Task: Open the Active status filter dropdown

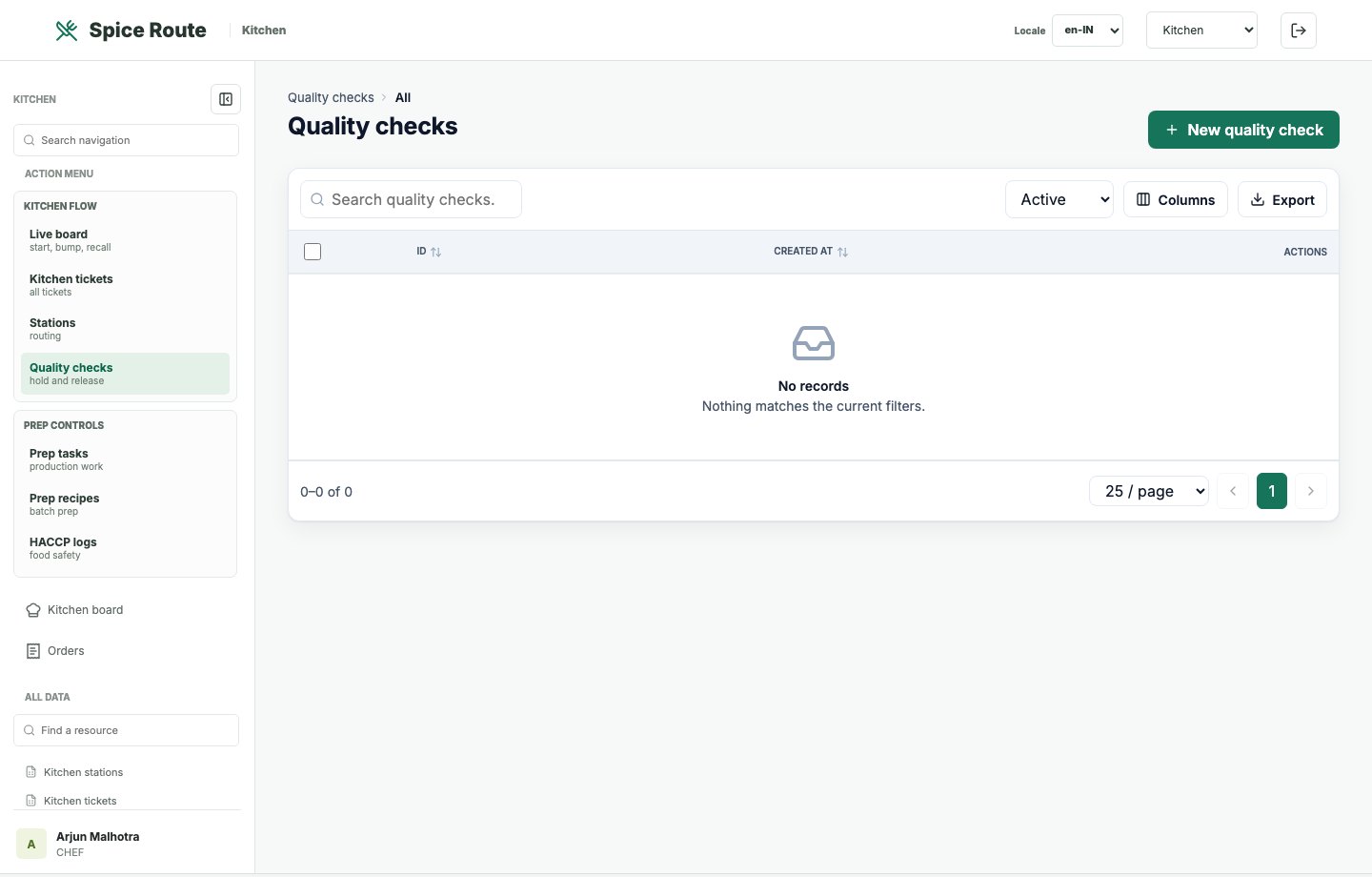Action: pos(1059,199)
